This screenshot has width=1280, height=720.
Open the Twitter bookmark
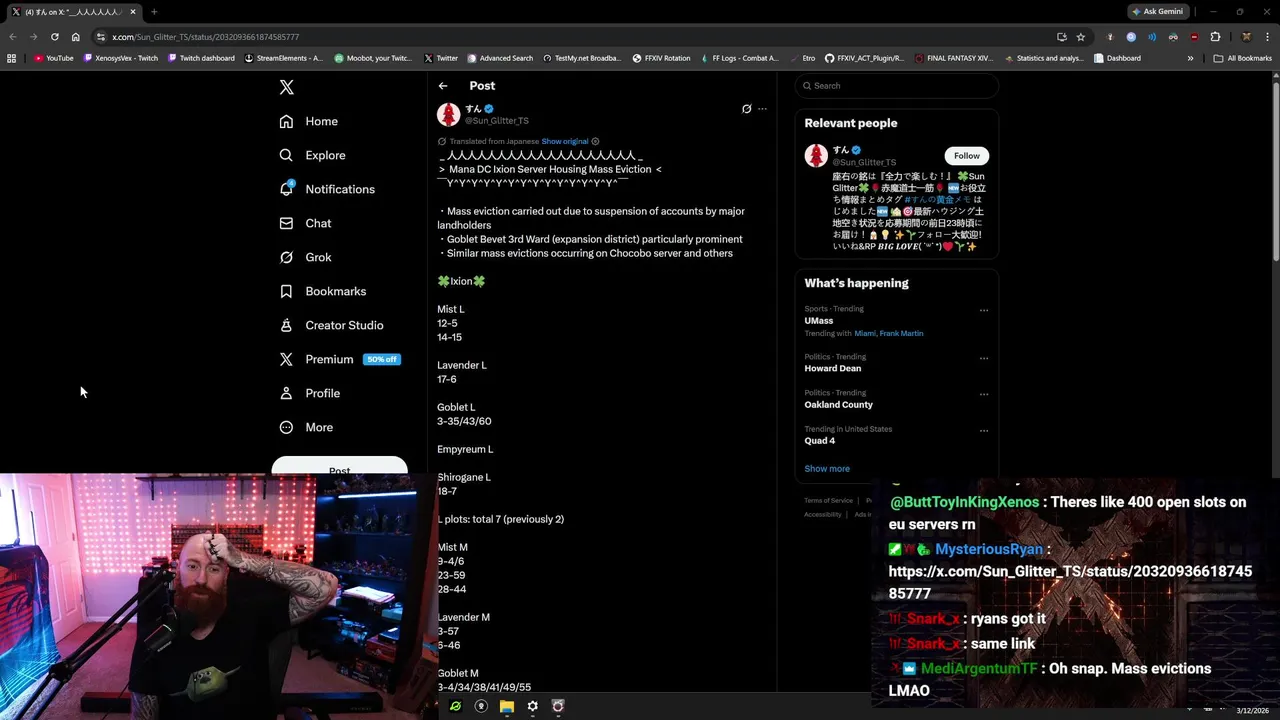[x=441, y=58]
